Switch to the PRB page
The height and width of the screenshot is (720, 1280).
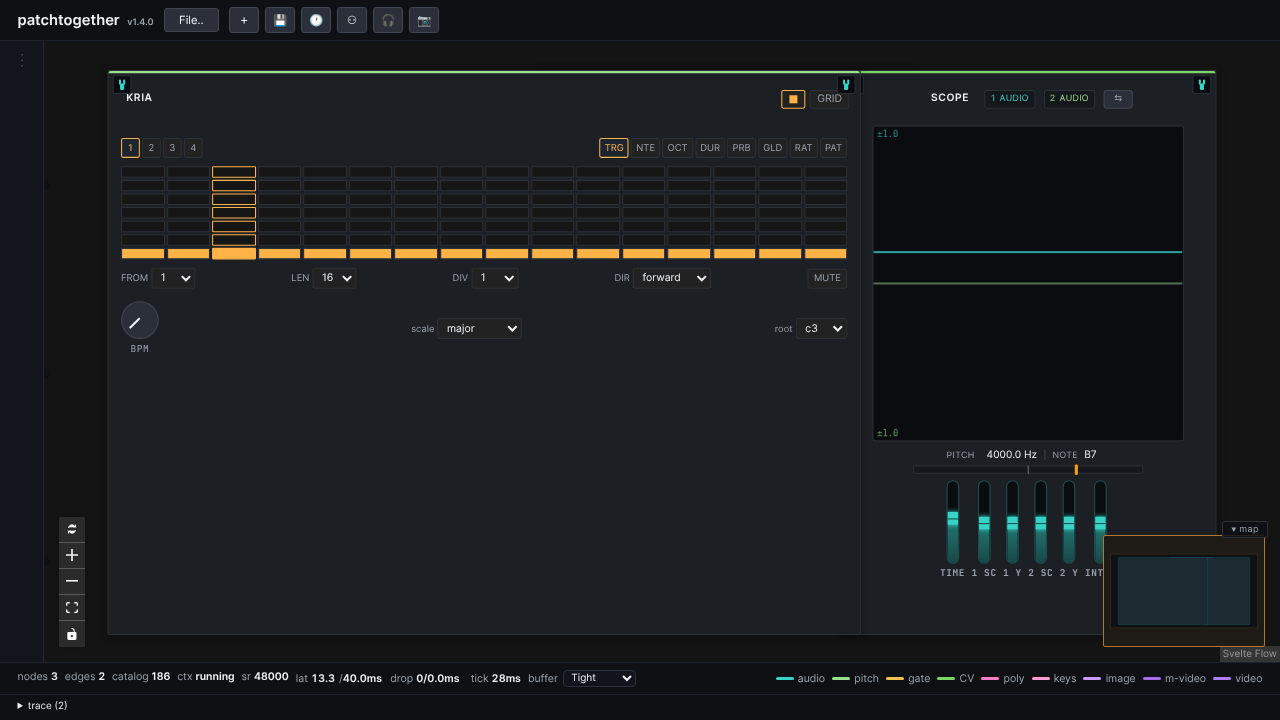point(741,148)
